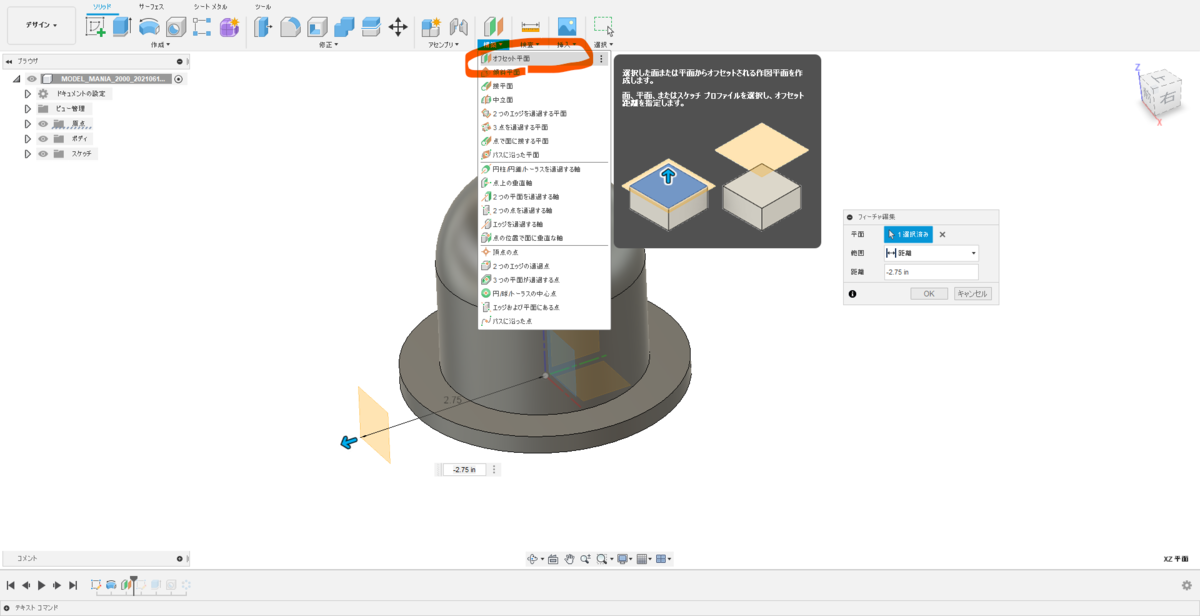
Task: Click the Orbit tool in navigation bar
Action: click(x=533, y=559)
